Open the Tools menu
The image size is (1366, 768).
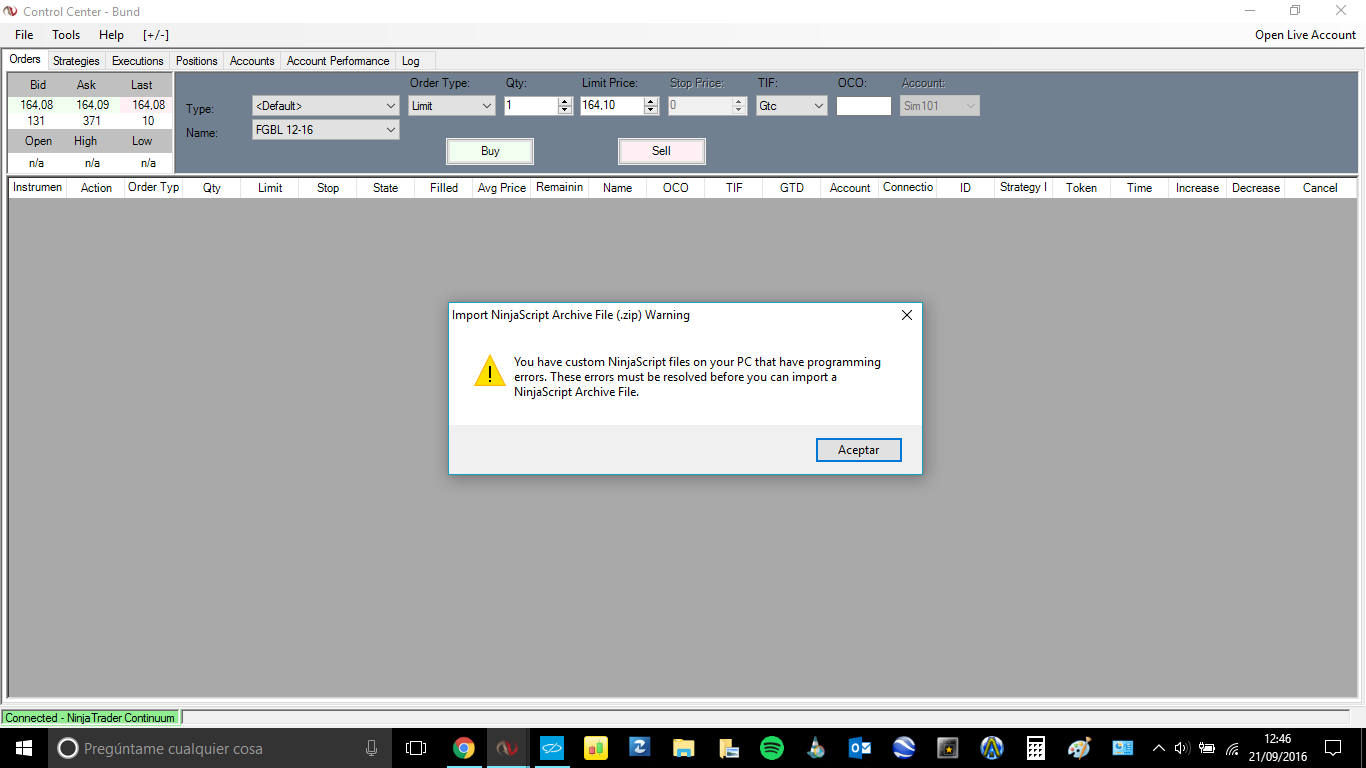(x=66, y=35)
